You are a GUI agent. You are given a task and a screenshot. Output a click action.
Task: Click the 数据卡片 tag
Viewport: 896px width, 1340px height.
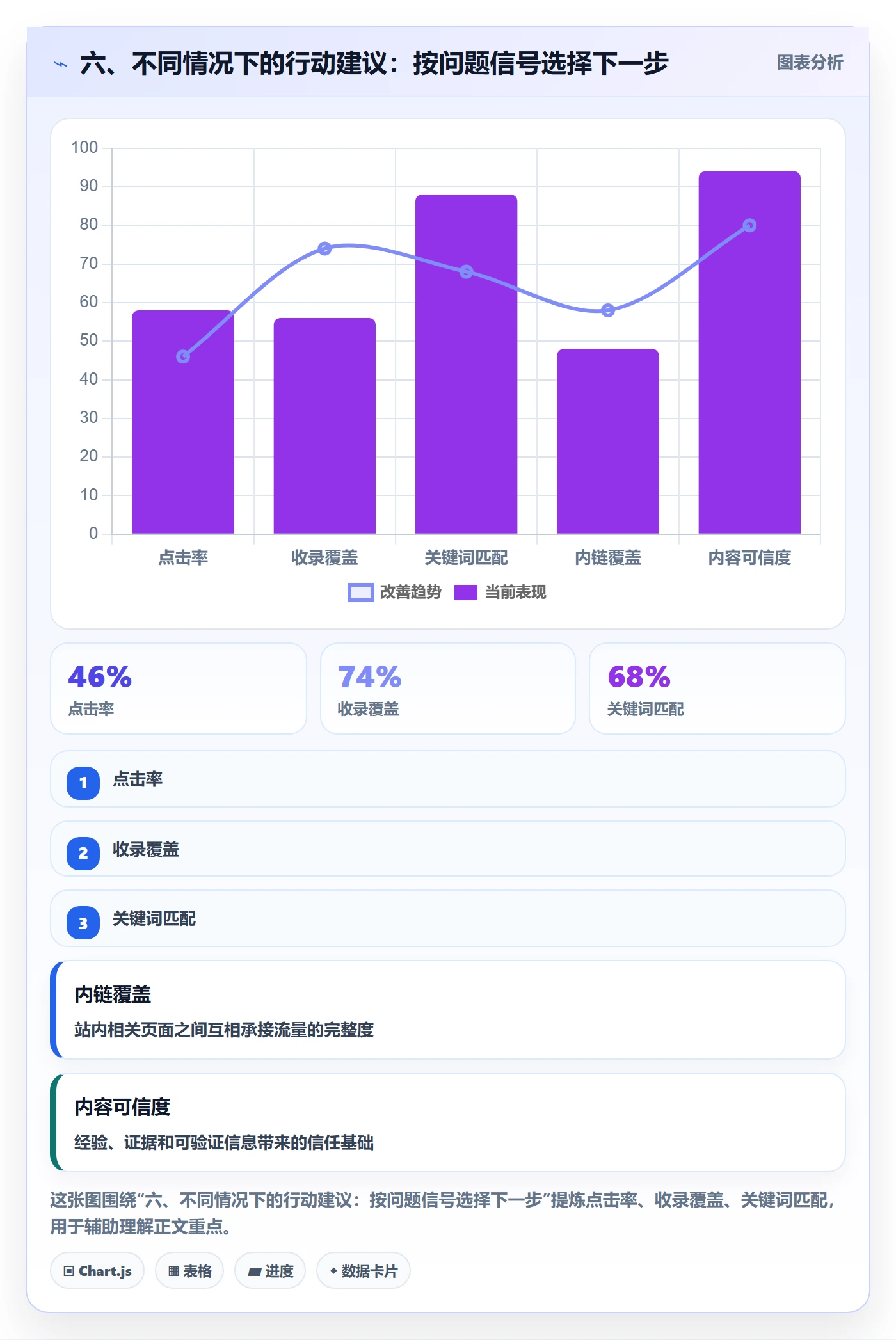[364, 1271]
